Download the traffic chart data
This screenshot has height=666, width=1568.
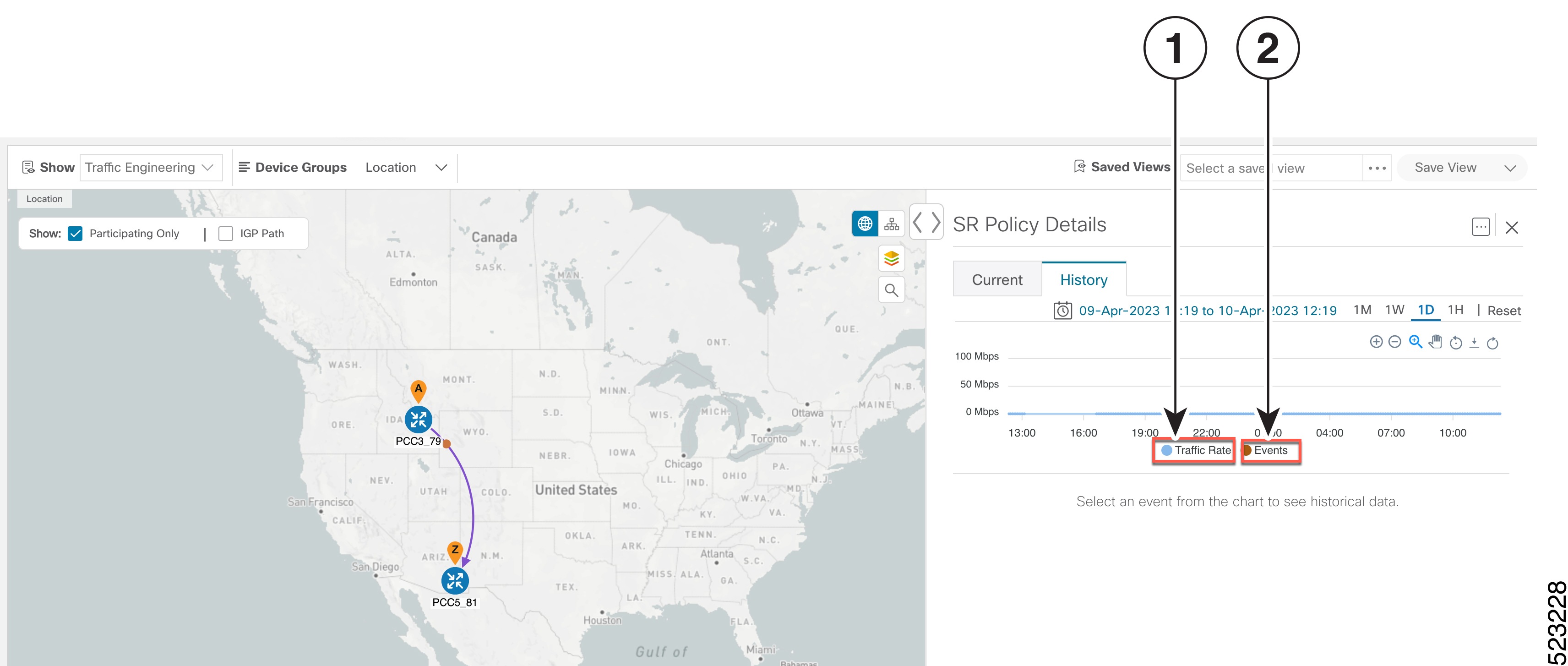tap(1474, 343)
